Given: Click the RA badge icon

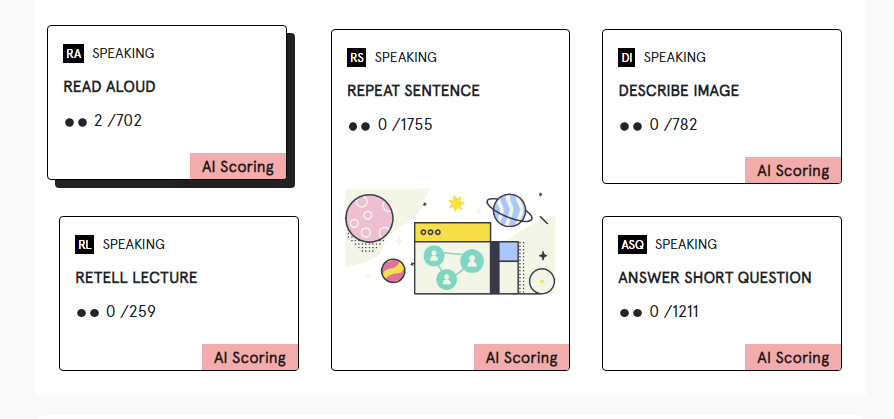Looking at the screenshot, I should click(x=73, y=53).
